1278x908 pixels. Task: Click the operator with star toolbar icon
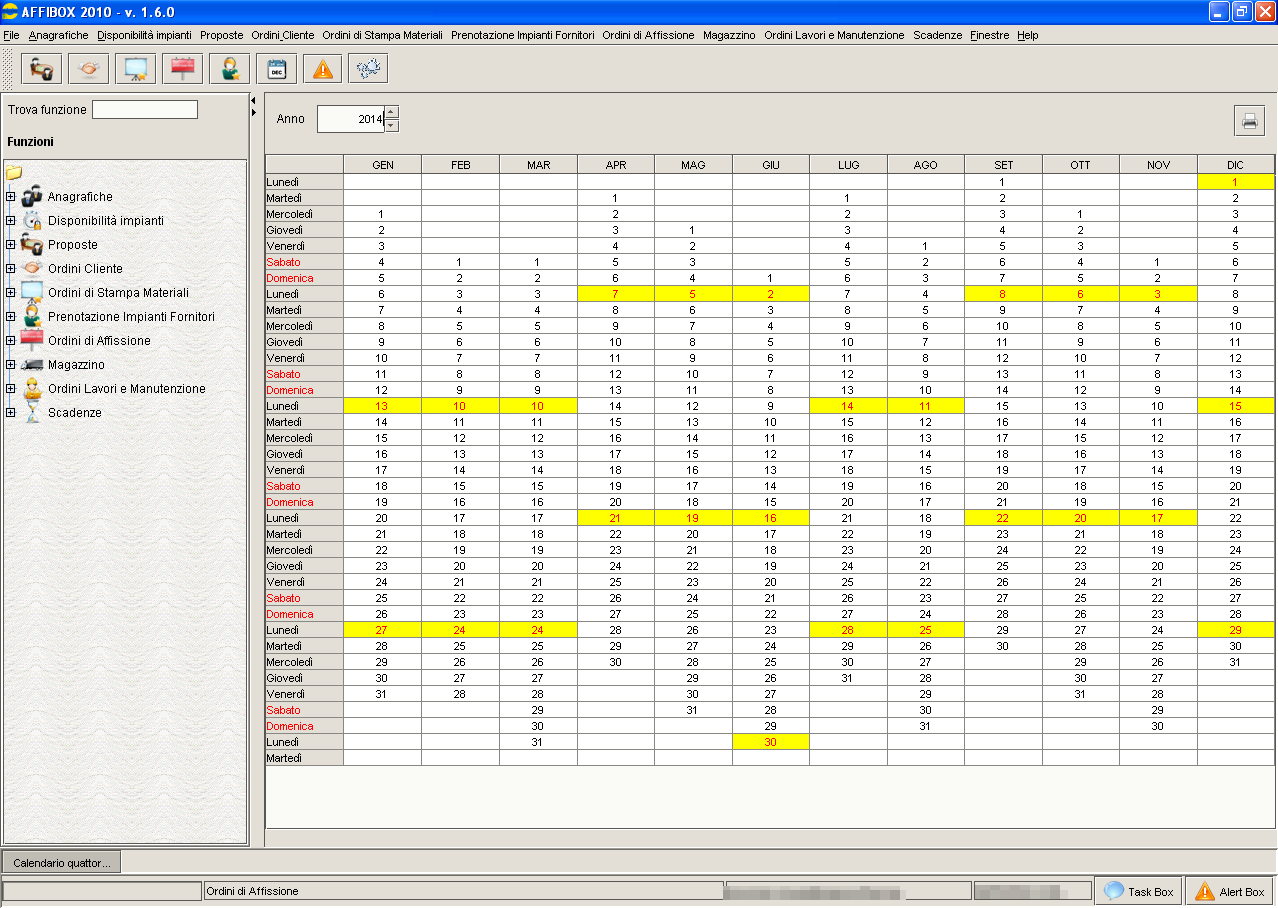pos(229,69)
